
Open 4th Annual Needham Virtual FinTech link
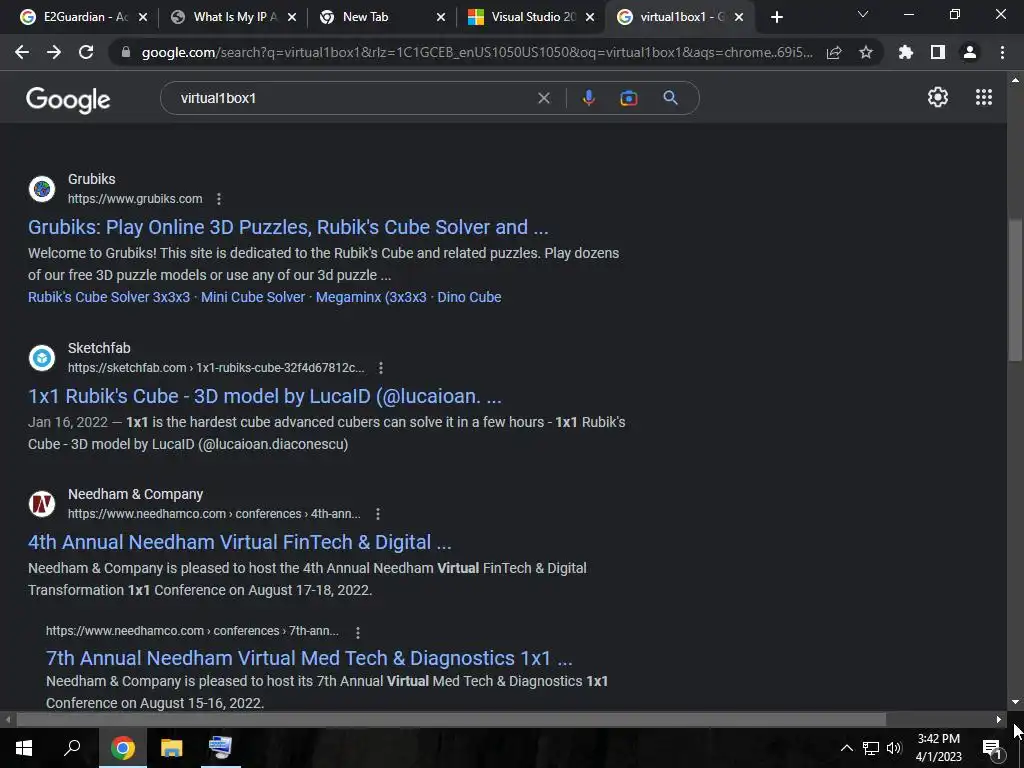(240, 542)
